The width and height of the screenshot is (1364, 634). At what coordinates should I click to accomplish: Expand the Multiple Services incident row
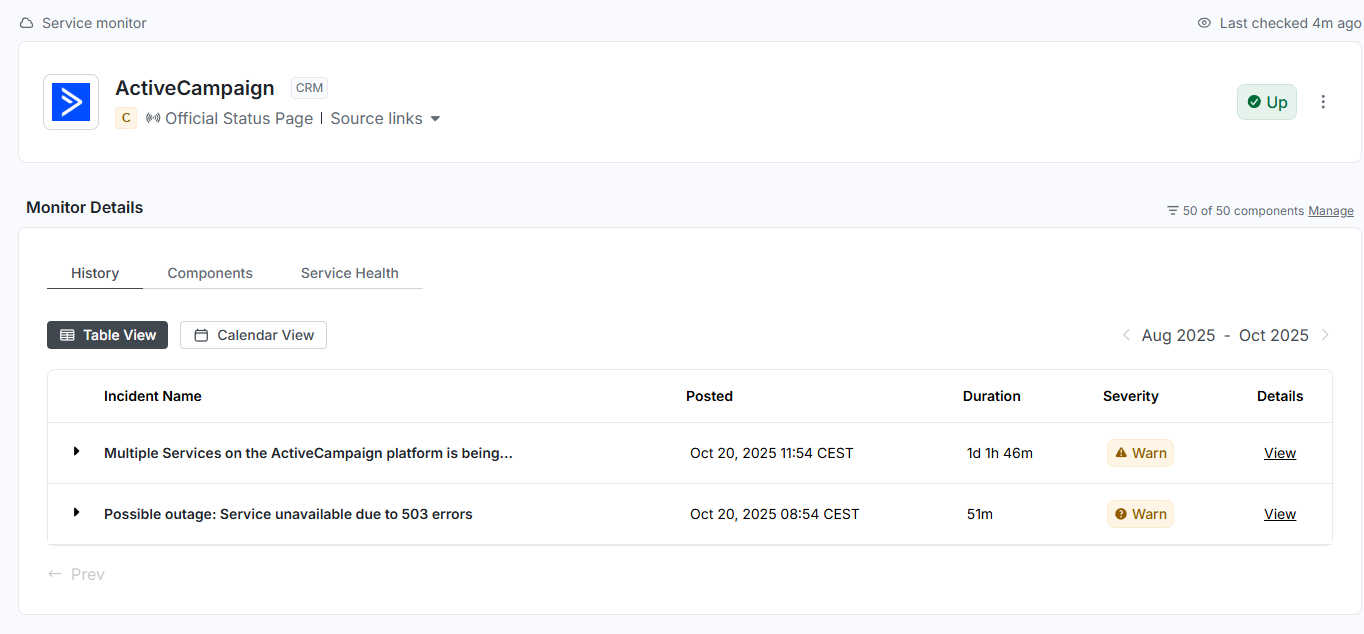tap(76, 452)
